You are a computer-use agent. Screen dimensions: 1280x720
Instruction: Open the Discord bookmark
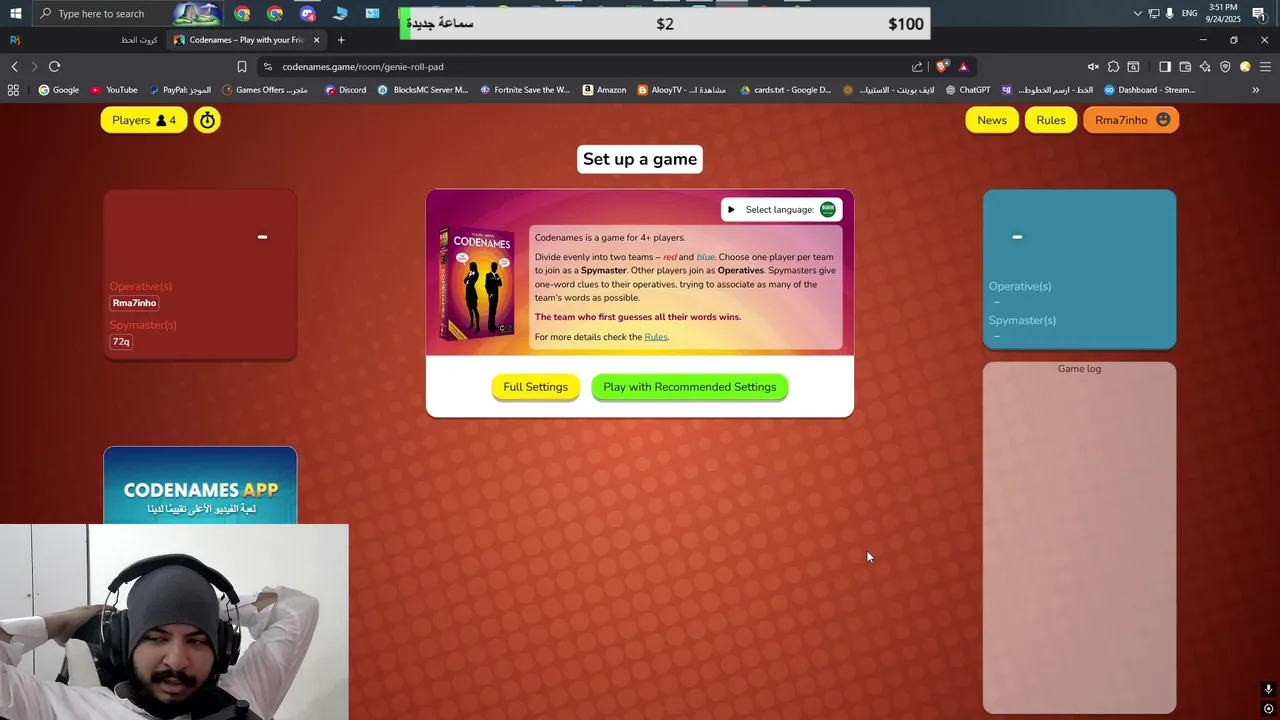(x=345, y=90)
